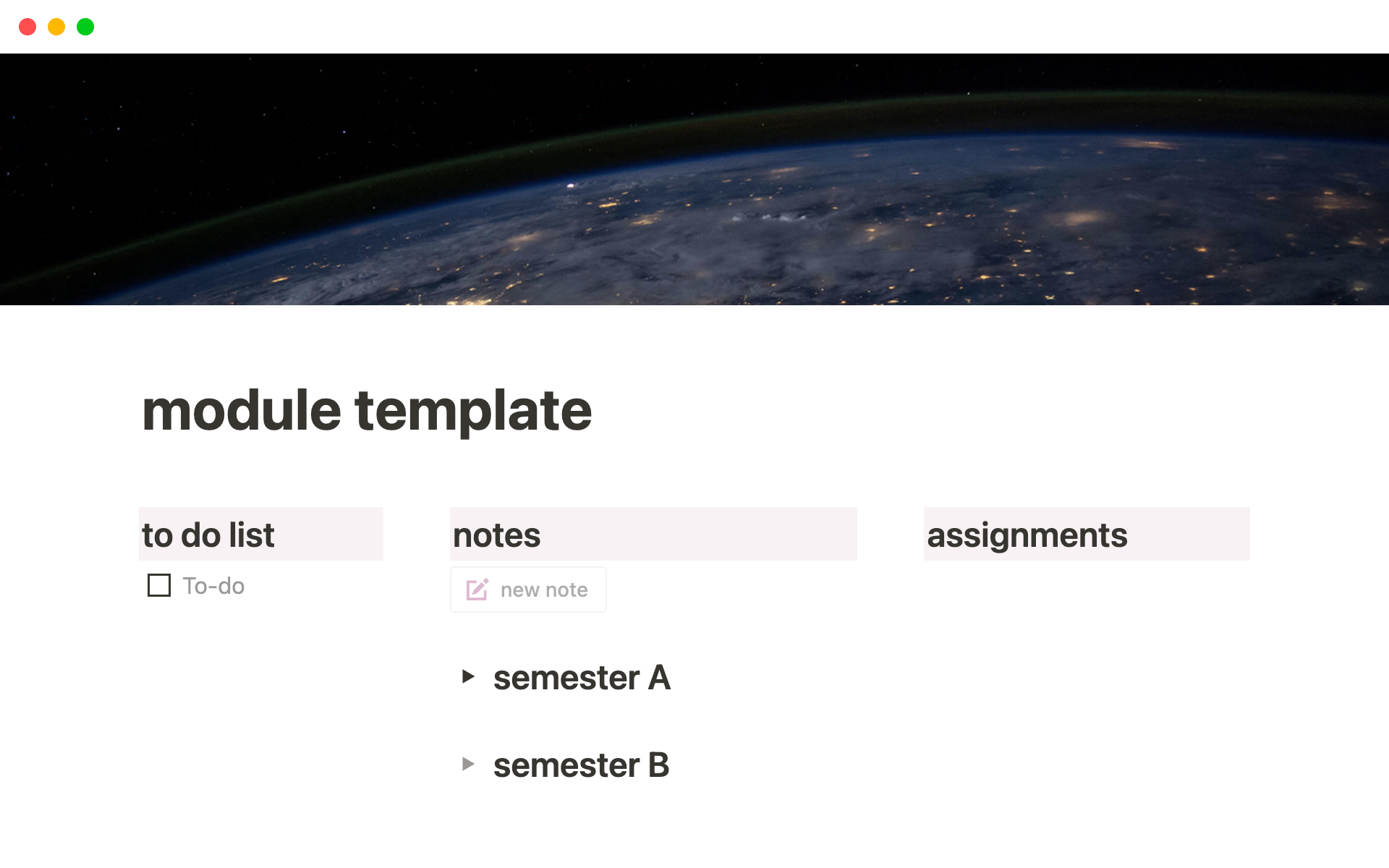Click the "assignments" section heading
1389x868 pixels.
(x=1027, y=535)
